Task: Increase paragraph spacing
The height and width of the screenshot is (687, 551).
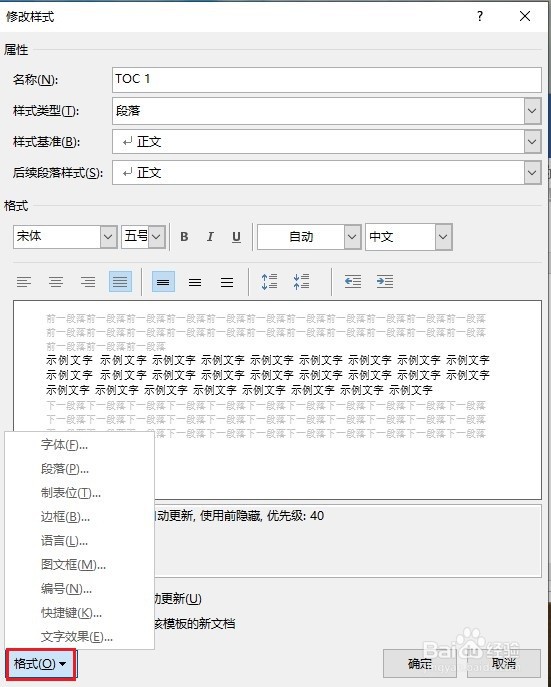Action: point(269,281)
